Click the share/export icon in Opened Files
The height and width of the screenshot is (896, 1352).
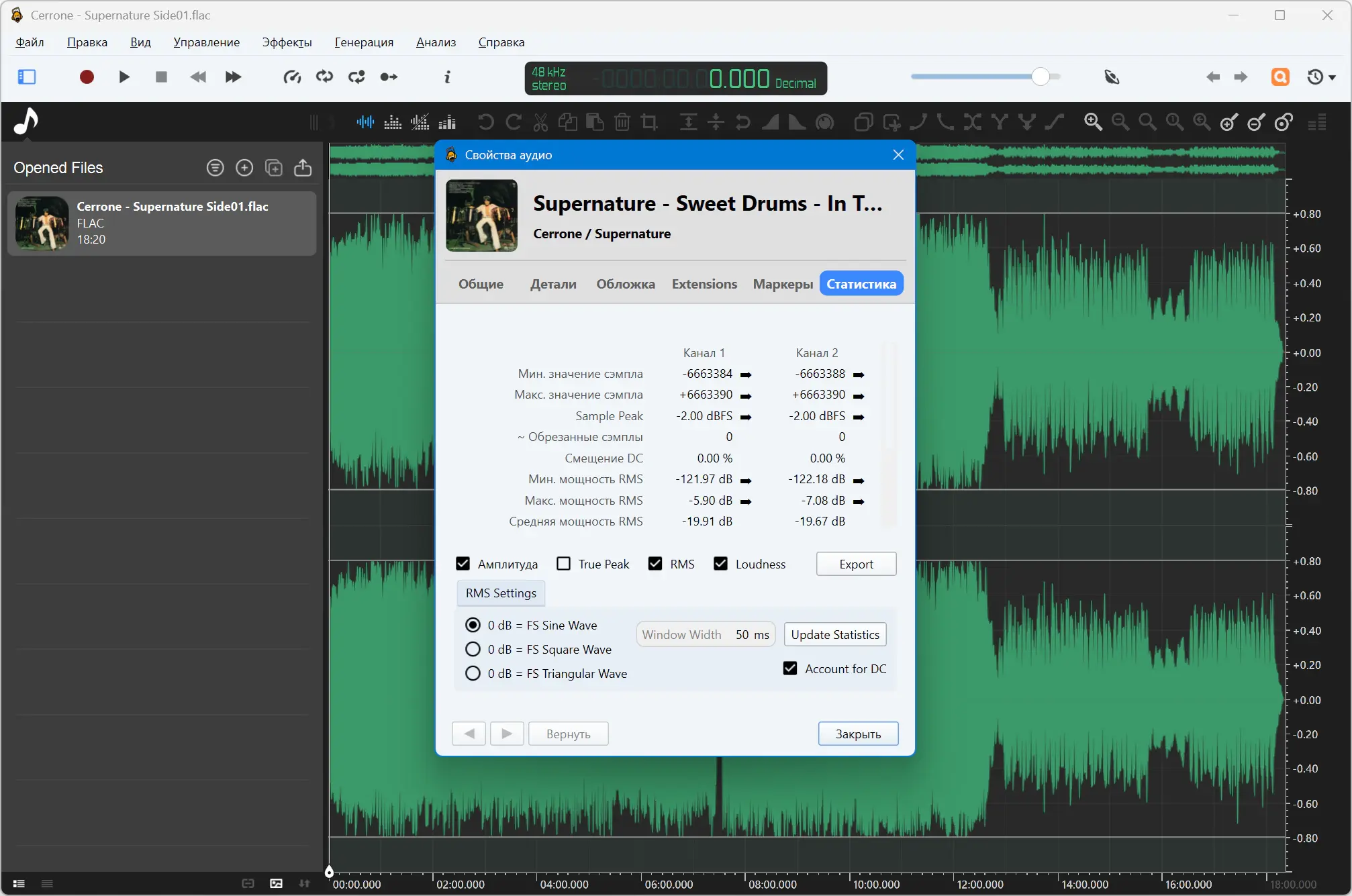pyautogui.click(x=303, y=168)
